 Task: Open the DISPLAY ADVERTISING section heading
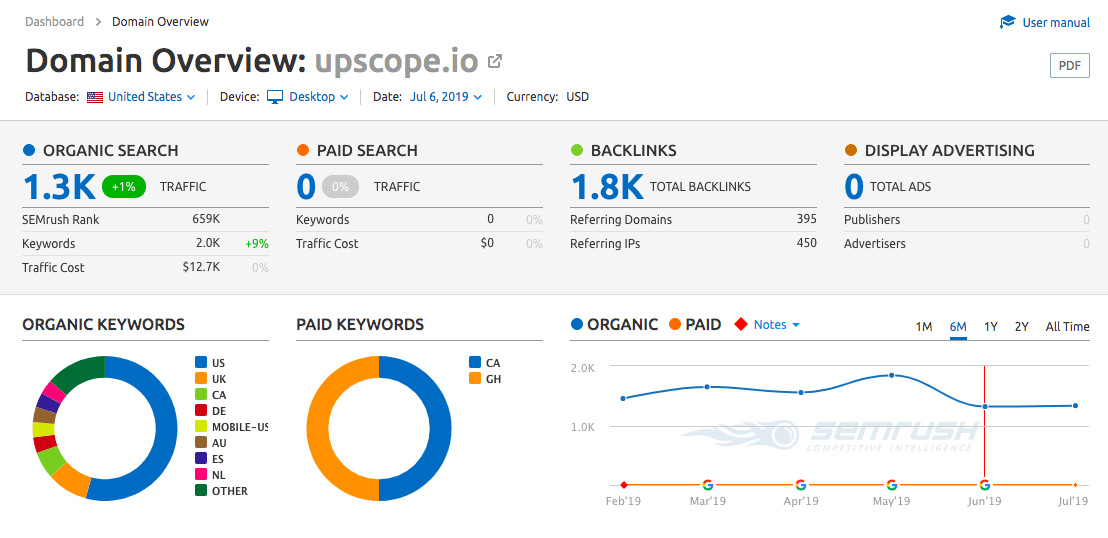coord(949,151)
